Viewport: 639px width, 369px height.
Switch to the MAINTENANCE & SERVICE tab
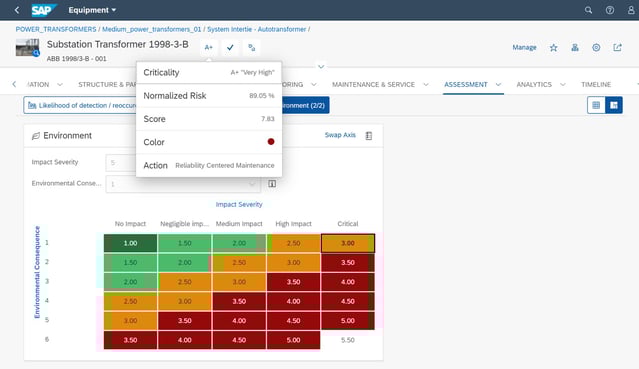pos(373,84)
